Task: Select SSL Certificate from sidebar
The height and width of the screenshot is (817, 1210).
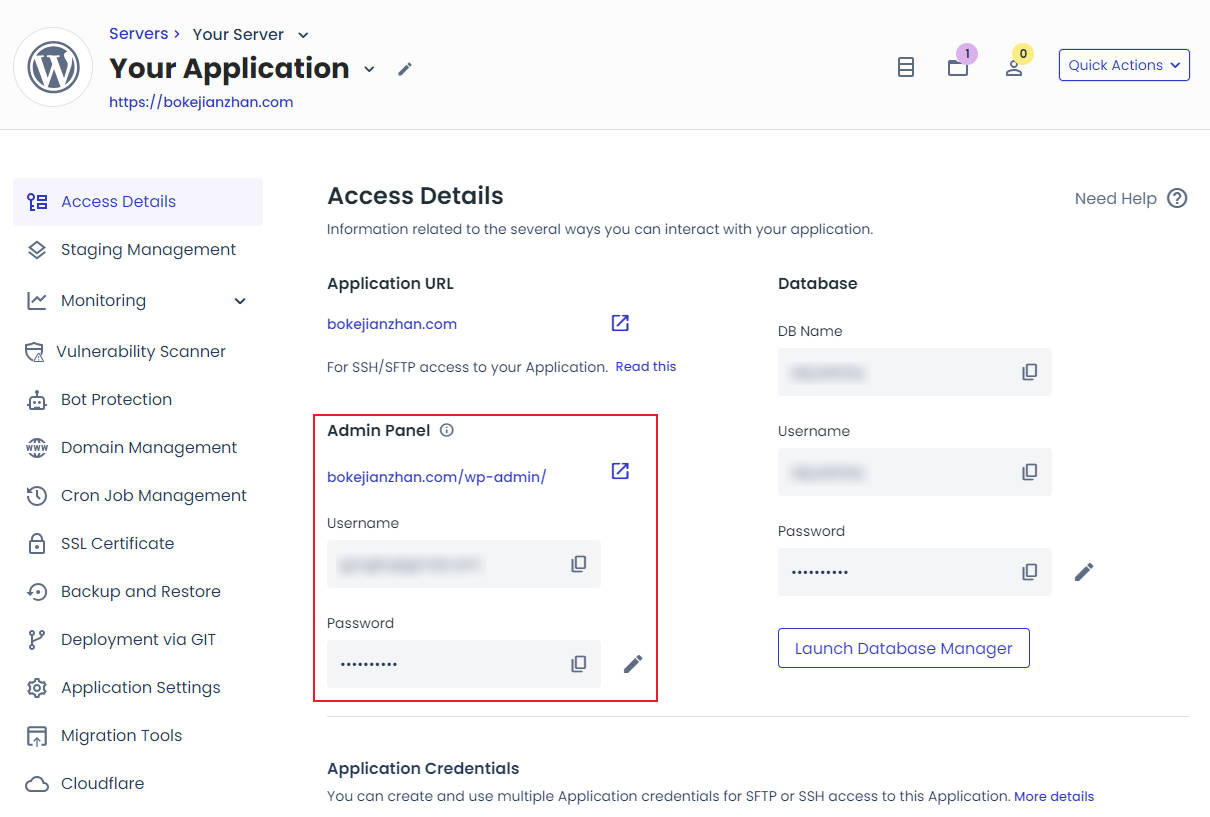Action: (x=117, y=544)
